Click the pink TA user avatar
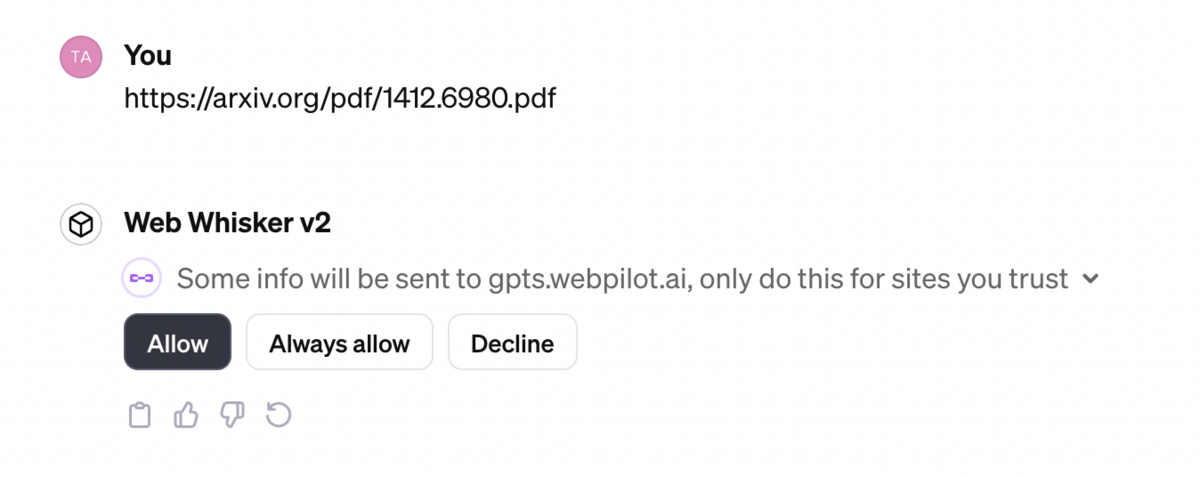 tap(81, 57)
